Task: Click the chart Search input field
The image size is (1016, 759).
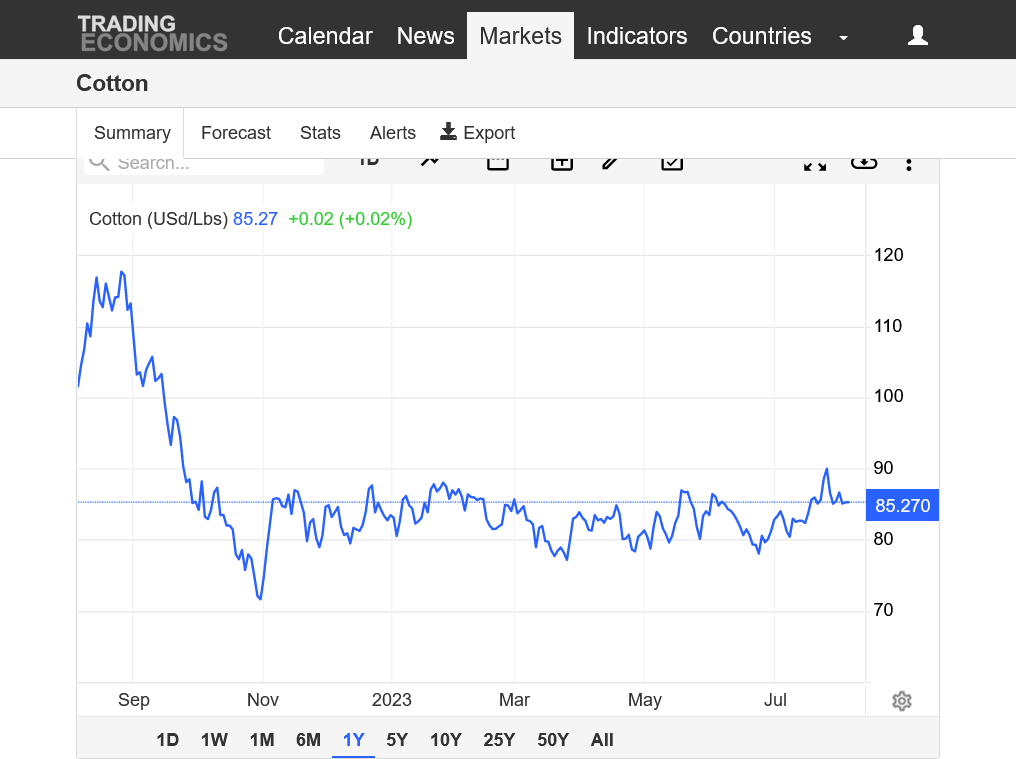Action: [204, 164]
